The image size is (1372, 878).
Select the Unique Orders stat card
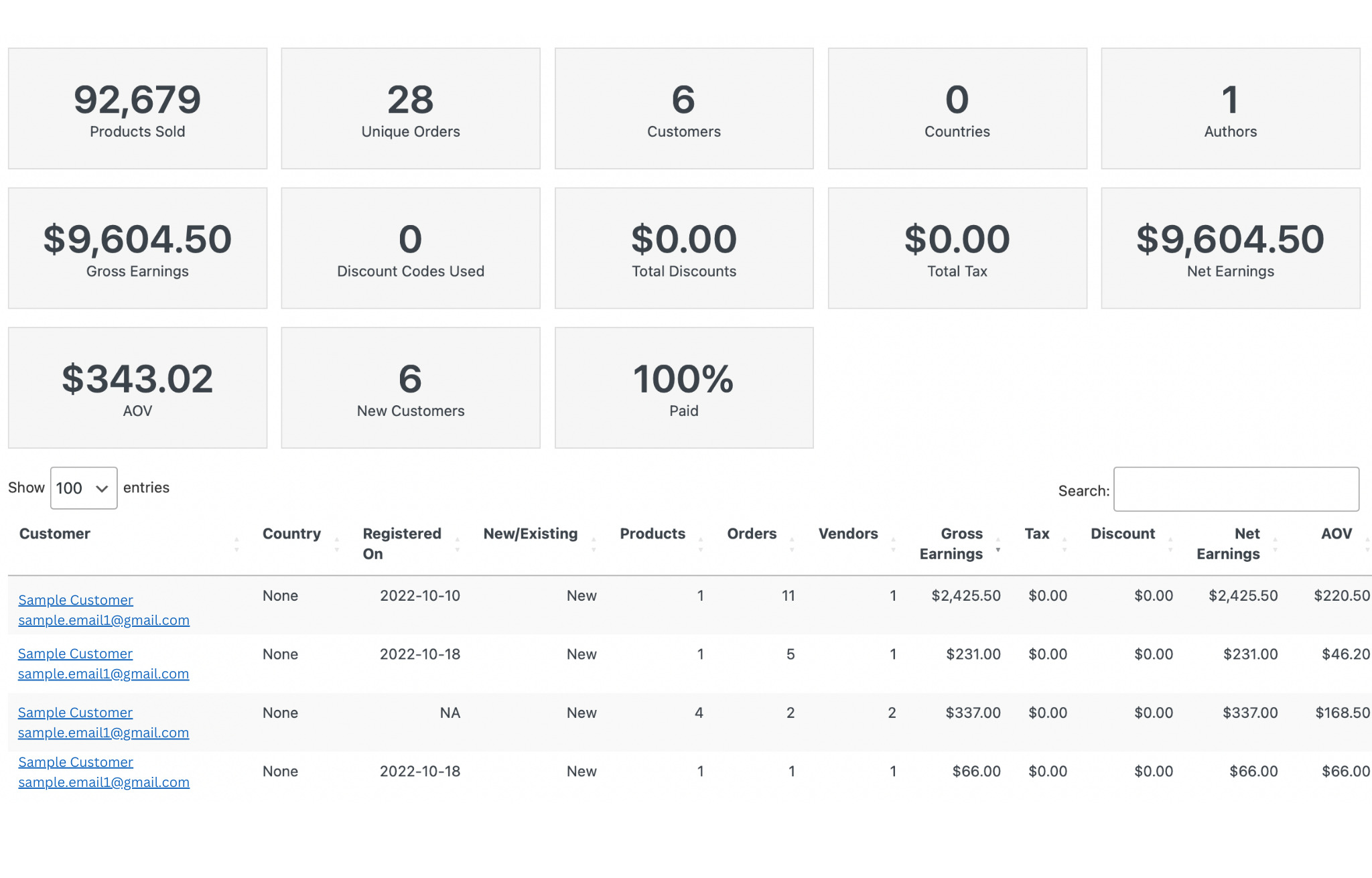pyautogui.click(x=411, y=108)
